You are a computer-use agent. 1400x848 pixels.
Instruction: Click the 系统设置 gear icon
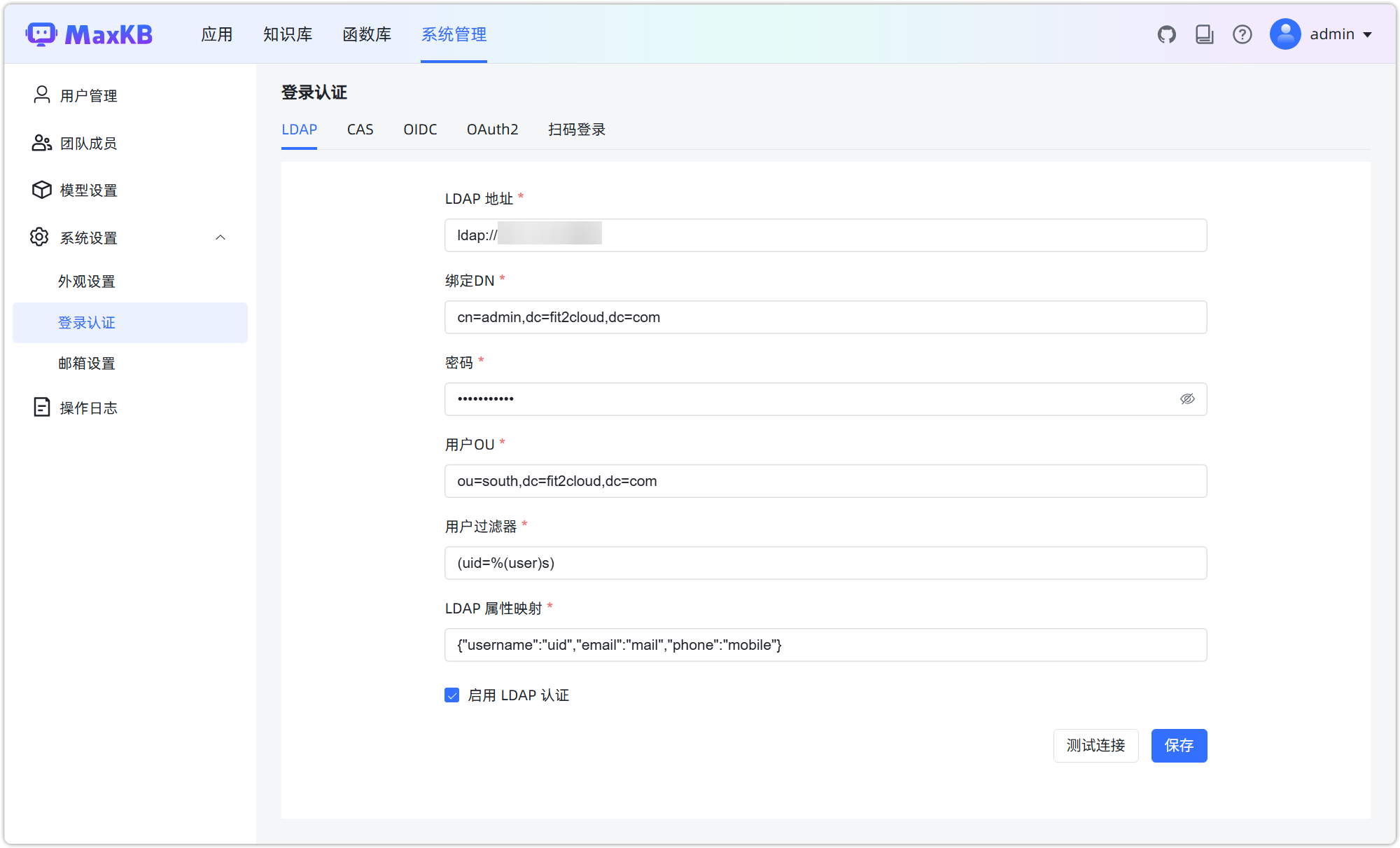[x=40, y=237]
